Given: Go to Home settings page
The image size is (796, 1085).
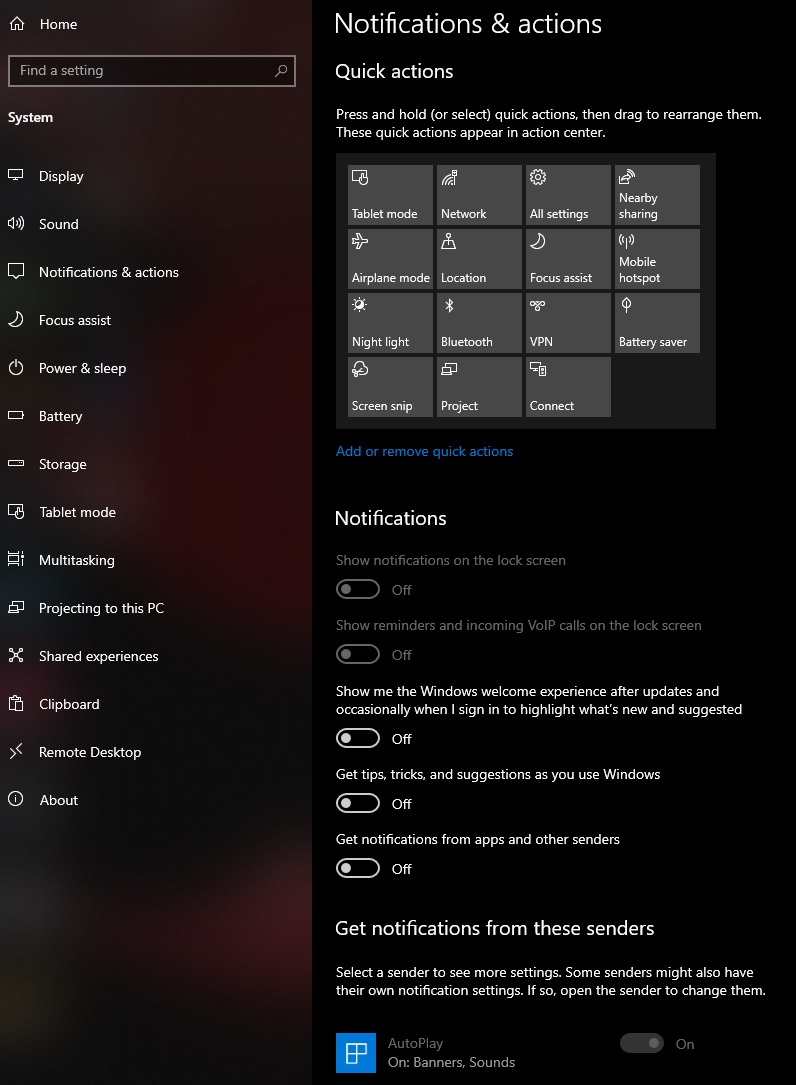Looking at the screenshot, I should [156, 24].
